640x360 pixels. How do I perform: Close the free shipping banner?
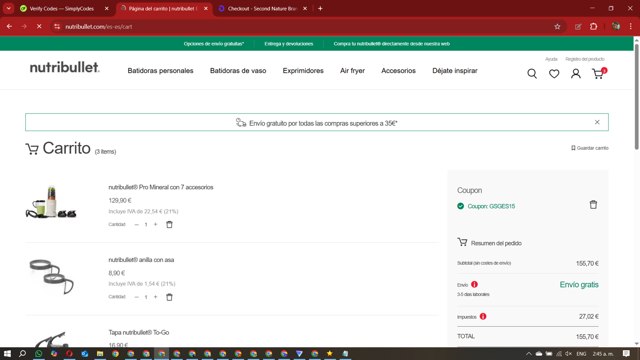(x=597, y=122)
